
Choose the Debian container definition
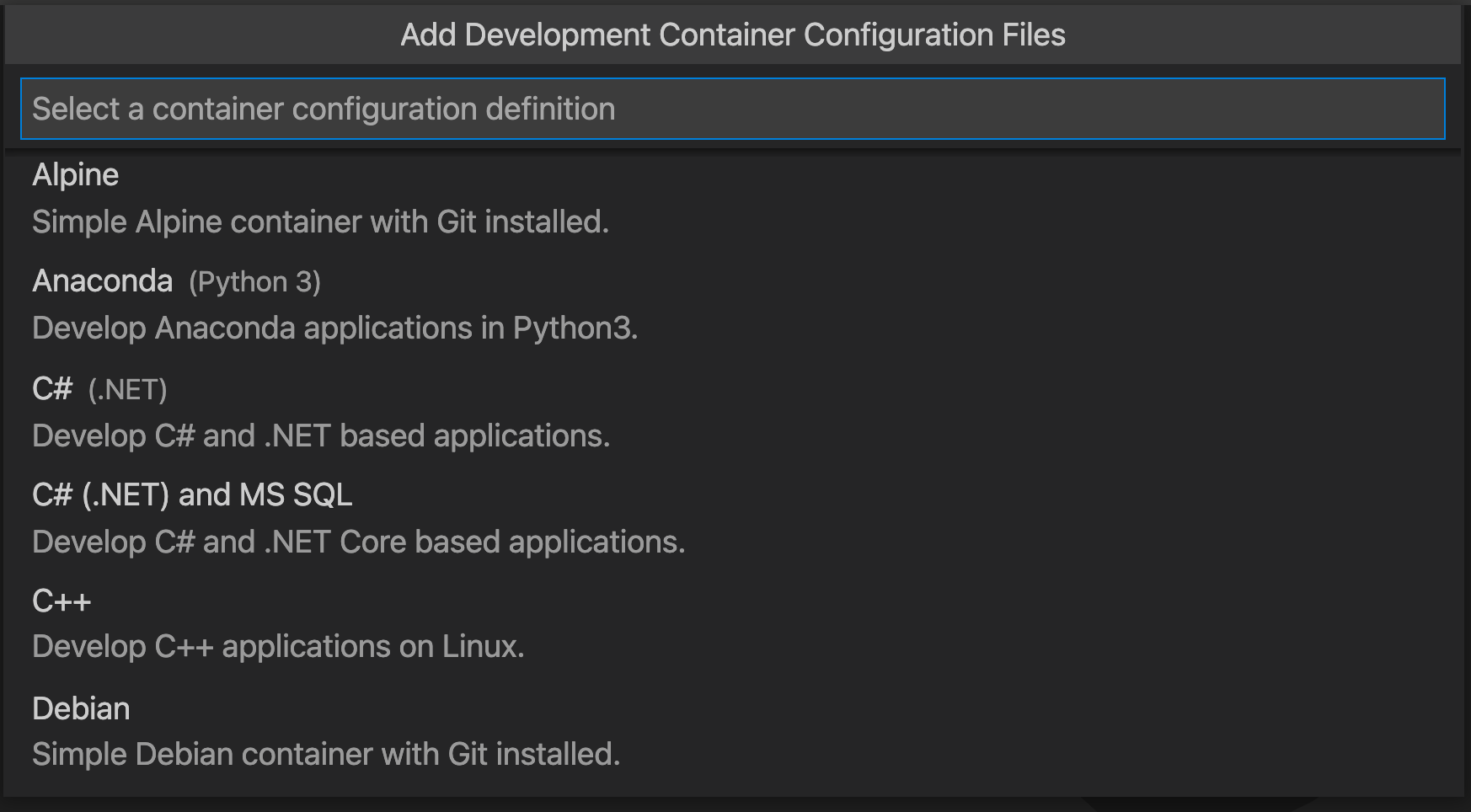(732, 731)
